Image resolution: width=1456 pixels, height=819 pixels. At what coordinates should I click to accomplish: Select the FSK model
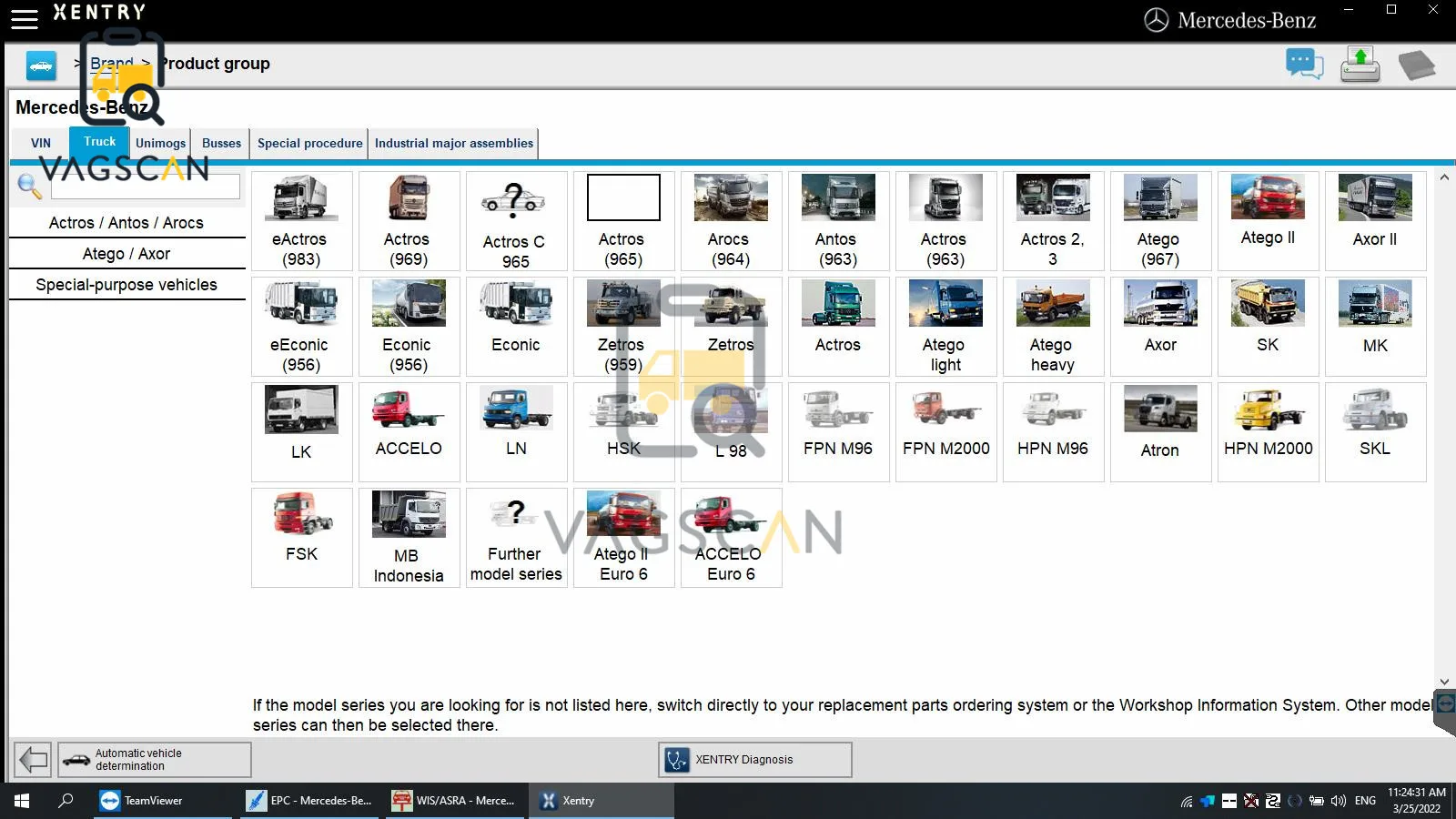coord(301,538)
